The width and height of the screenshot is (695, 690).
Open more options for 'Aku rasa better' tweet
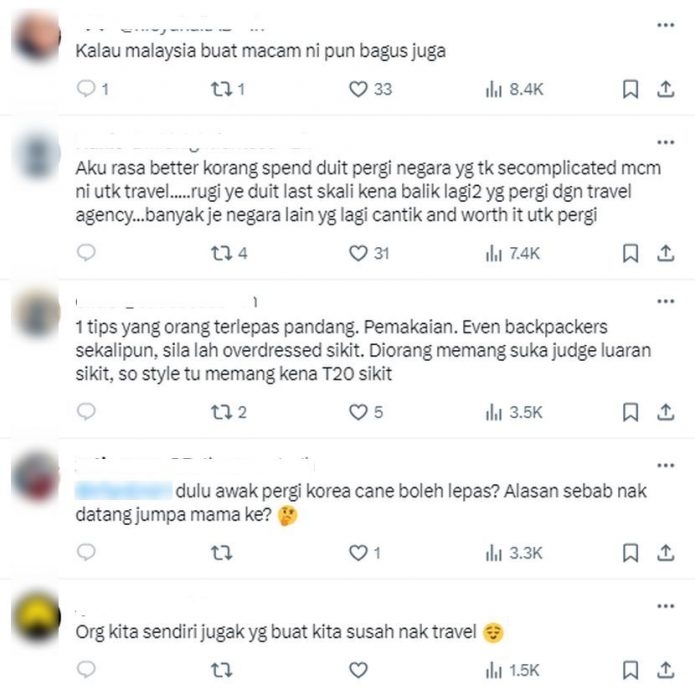point(665,142)
